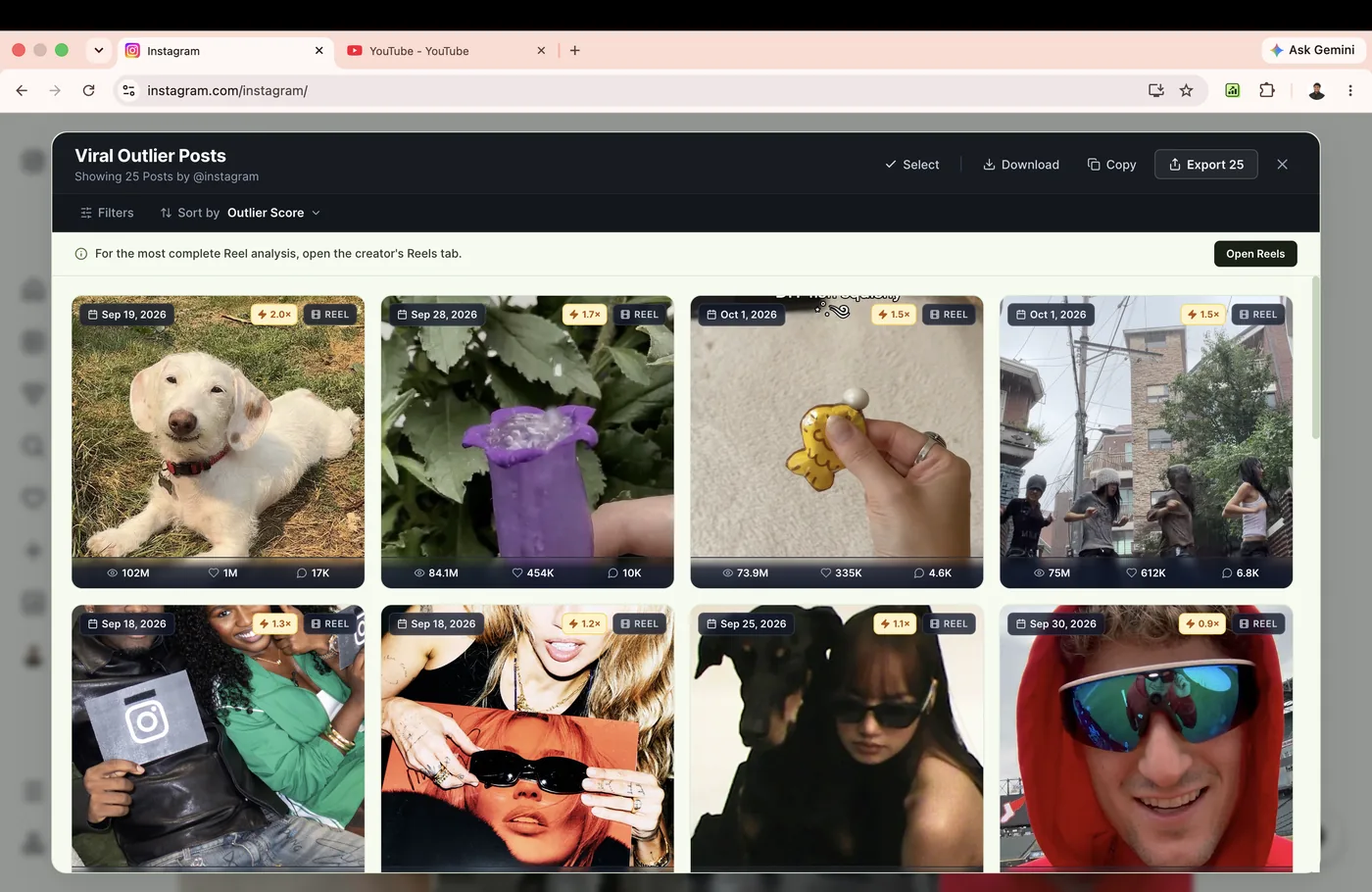1372x892 pixels.
Task: Open a new browser tab
Action: (x=575, y=51)
